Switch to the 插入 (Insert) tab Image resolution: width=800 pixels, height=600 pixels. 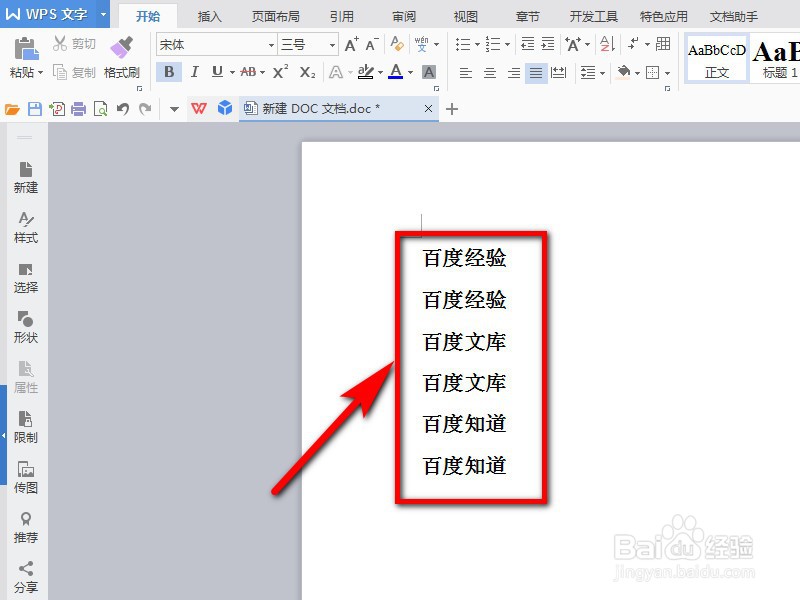(x=209, y=17)
